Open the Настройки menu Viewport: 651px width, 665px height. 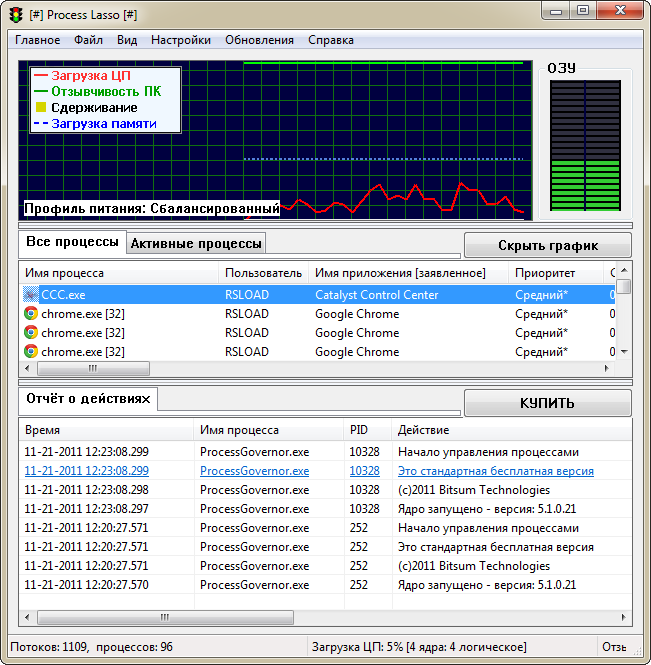point(181,40)
